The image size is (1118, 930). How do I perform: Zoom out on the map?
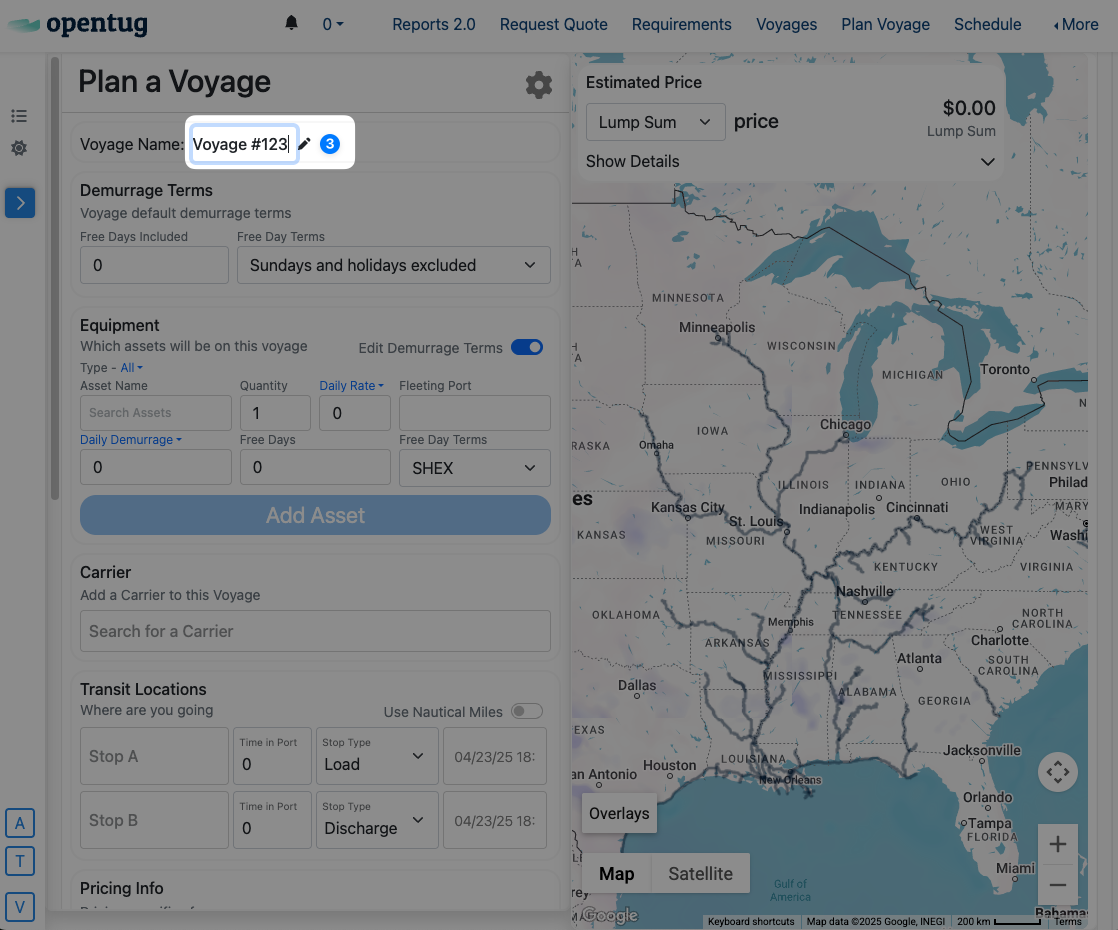[x=1057, y=885]
